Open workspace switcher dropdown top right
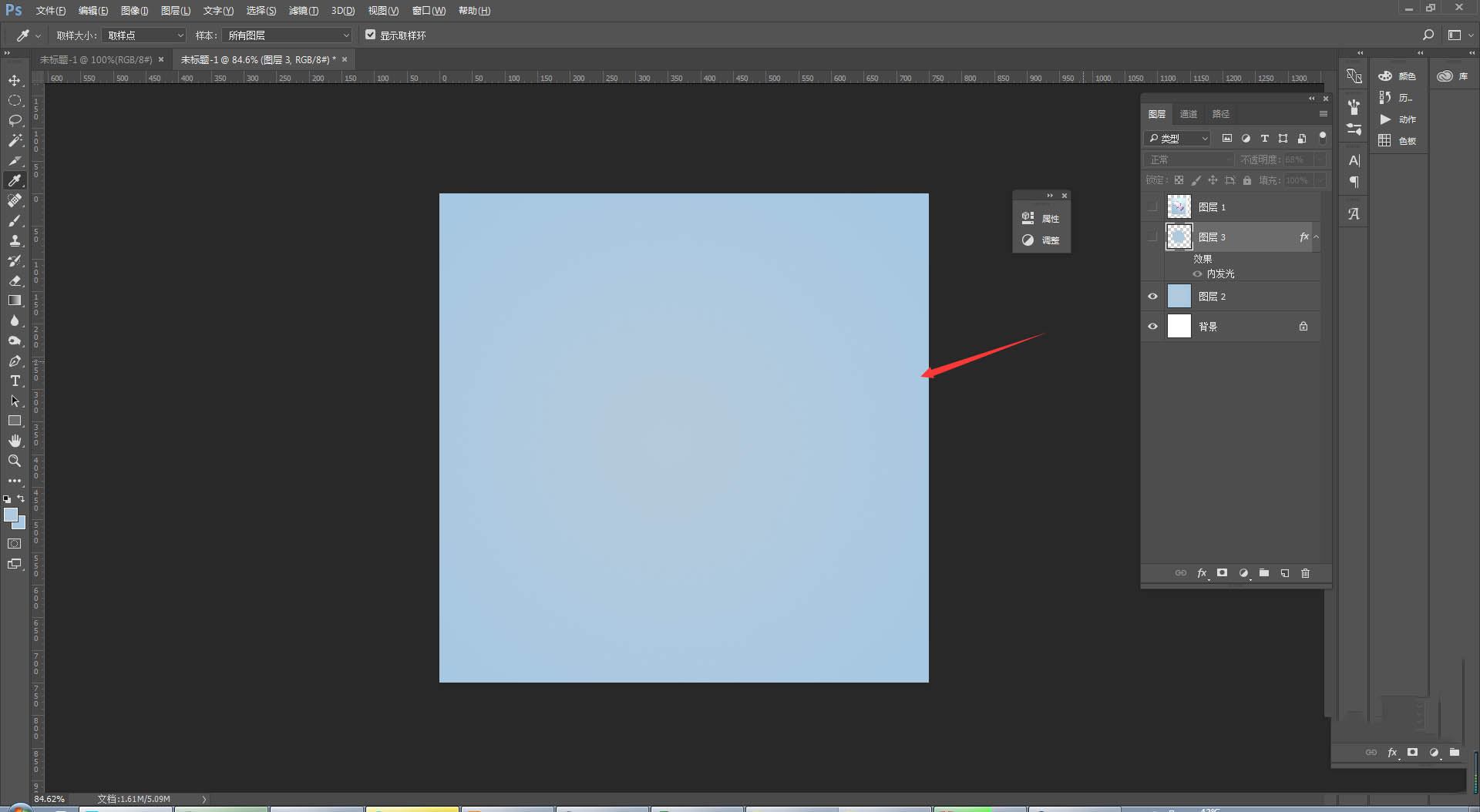Viewport: 1480px width, 812px height. coord(1461,35)
